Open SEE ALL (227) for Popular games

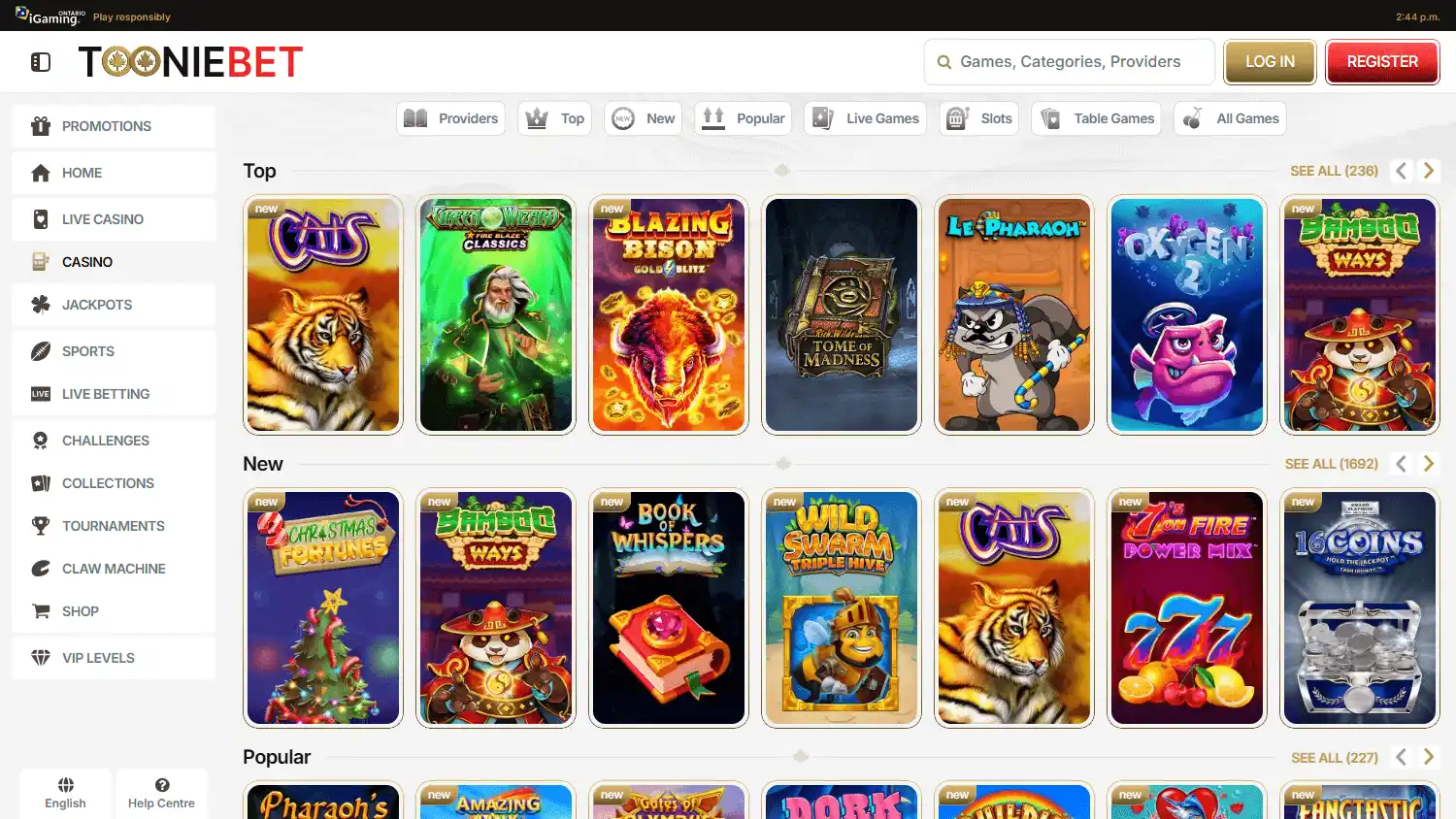(x=1334, y=758)
